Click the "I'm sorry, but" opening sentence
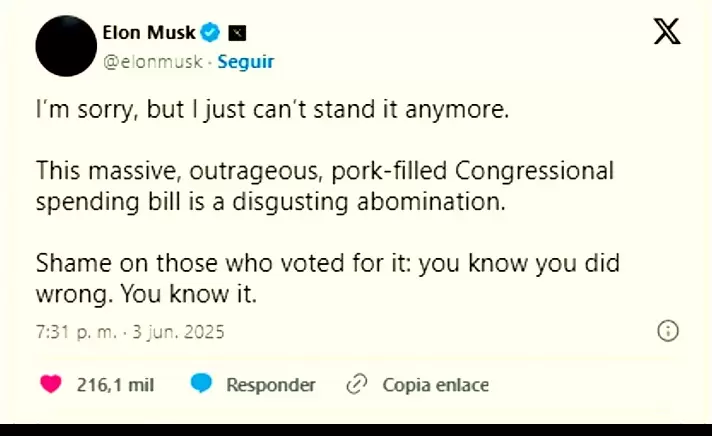Image resolution: width=712 pixels, height=436 pixels. click(x=272, y=110)
